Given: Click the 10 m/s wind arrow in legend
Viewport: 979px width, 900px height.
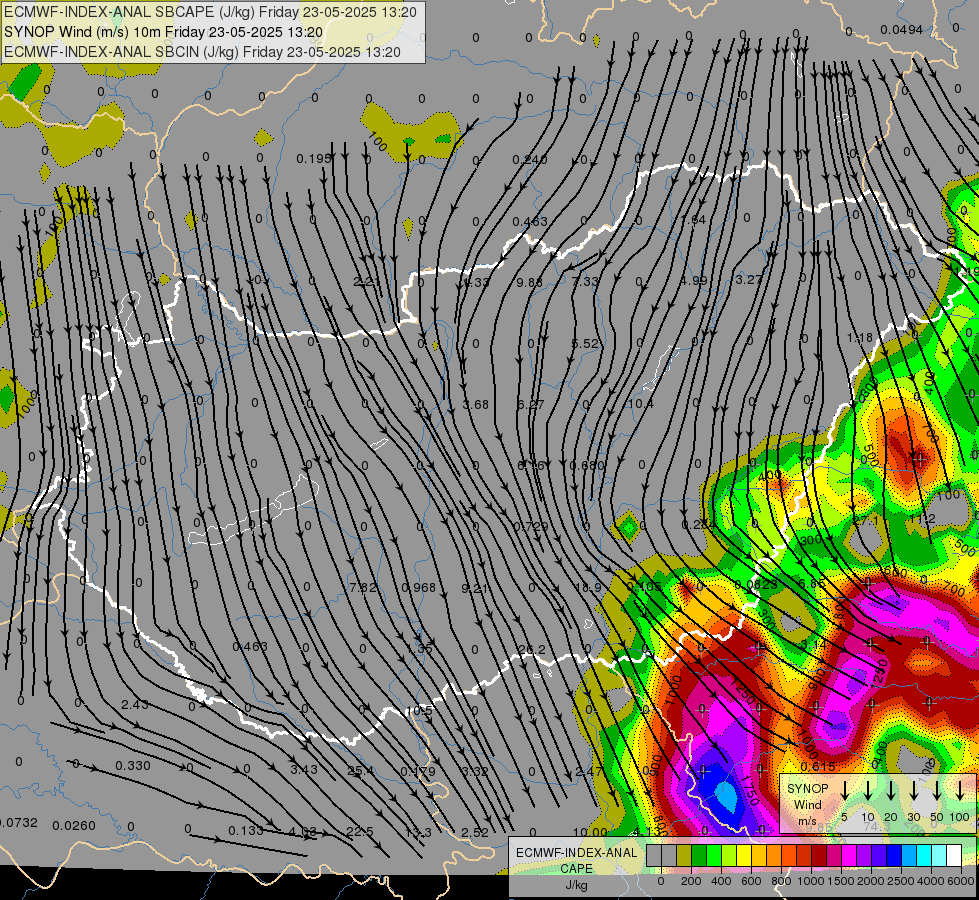Looking at the screenshot, I should (868, 790).
